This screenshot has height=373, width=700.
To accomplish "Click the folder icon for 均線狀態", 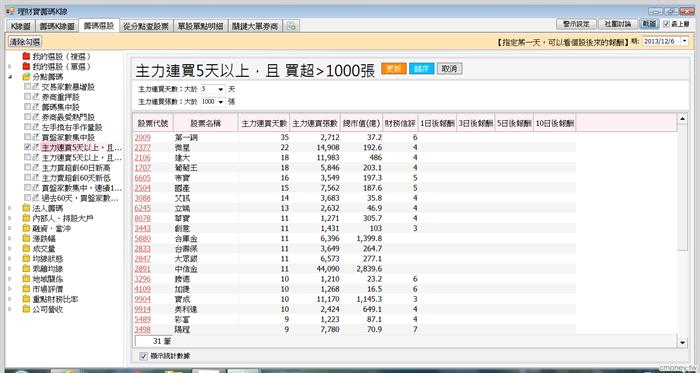I will click(x=26, y=258).
